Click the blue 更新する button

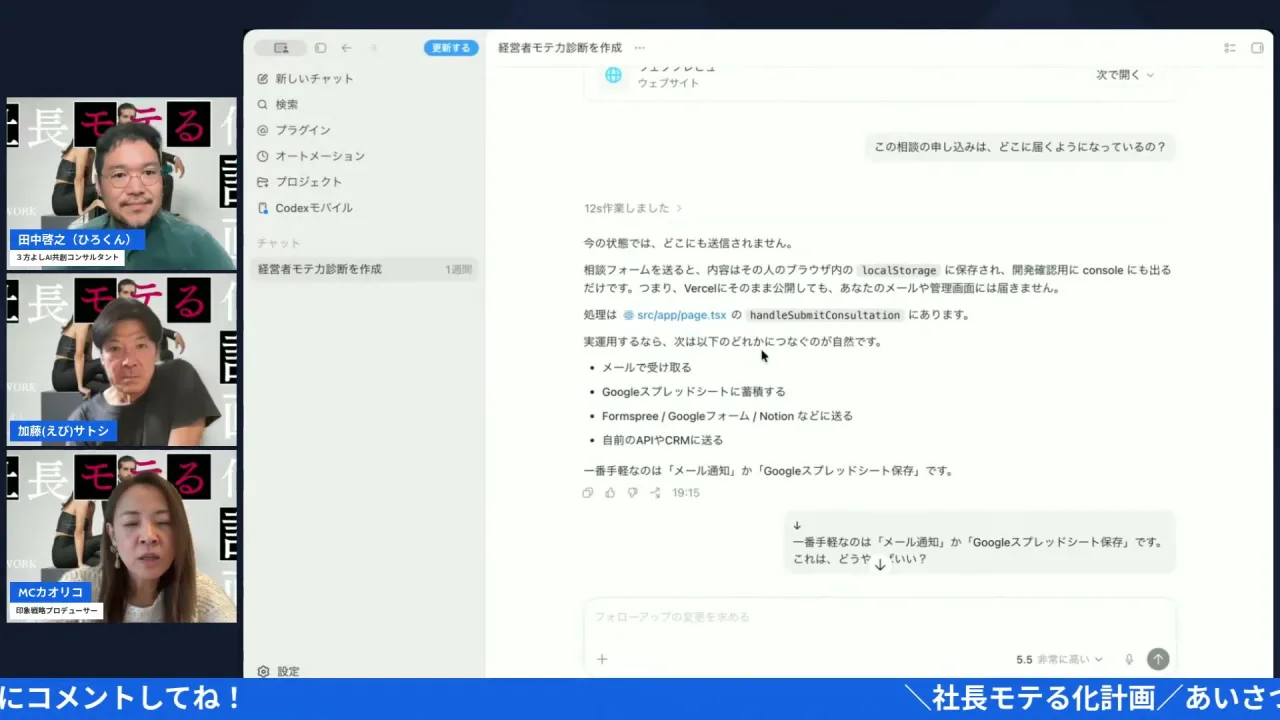[451, 48]
